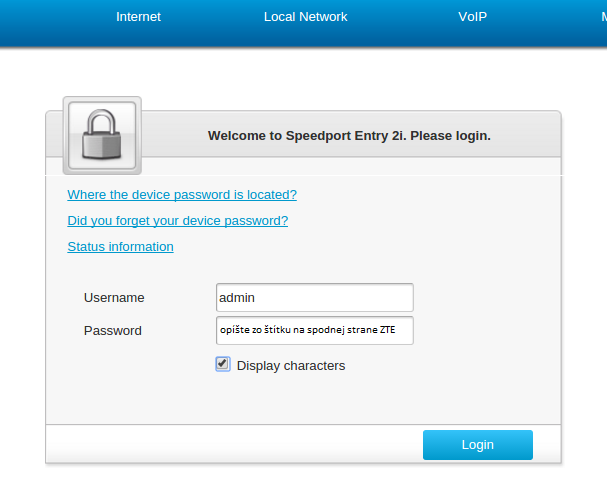607x498 pixels.
Task: Open the Internet menu tab
Action: pyautogui.click(x=138, y=17)
